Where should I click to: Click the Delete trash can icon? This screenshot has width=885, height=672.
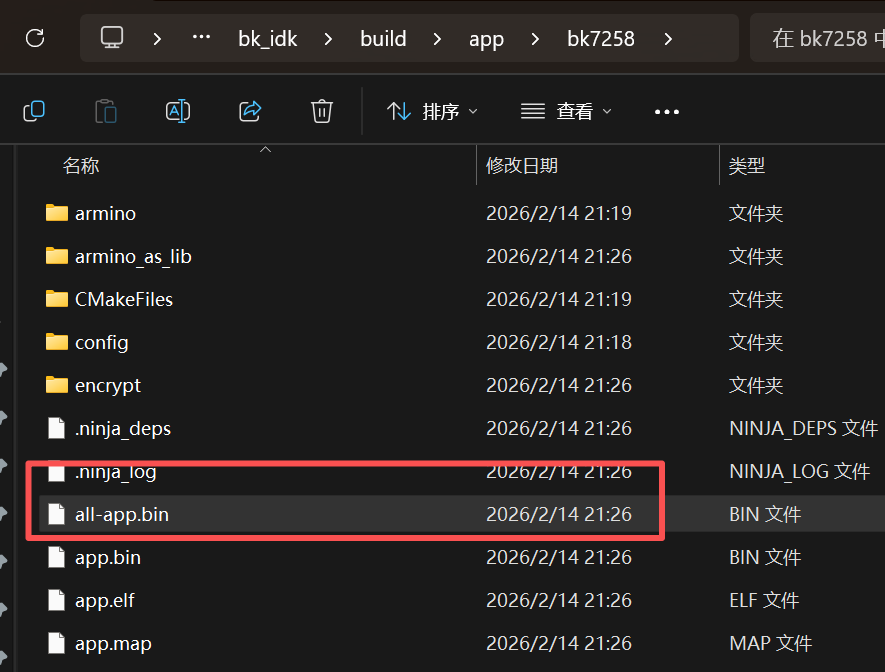pos(322,111)
